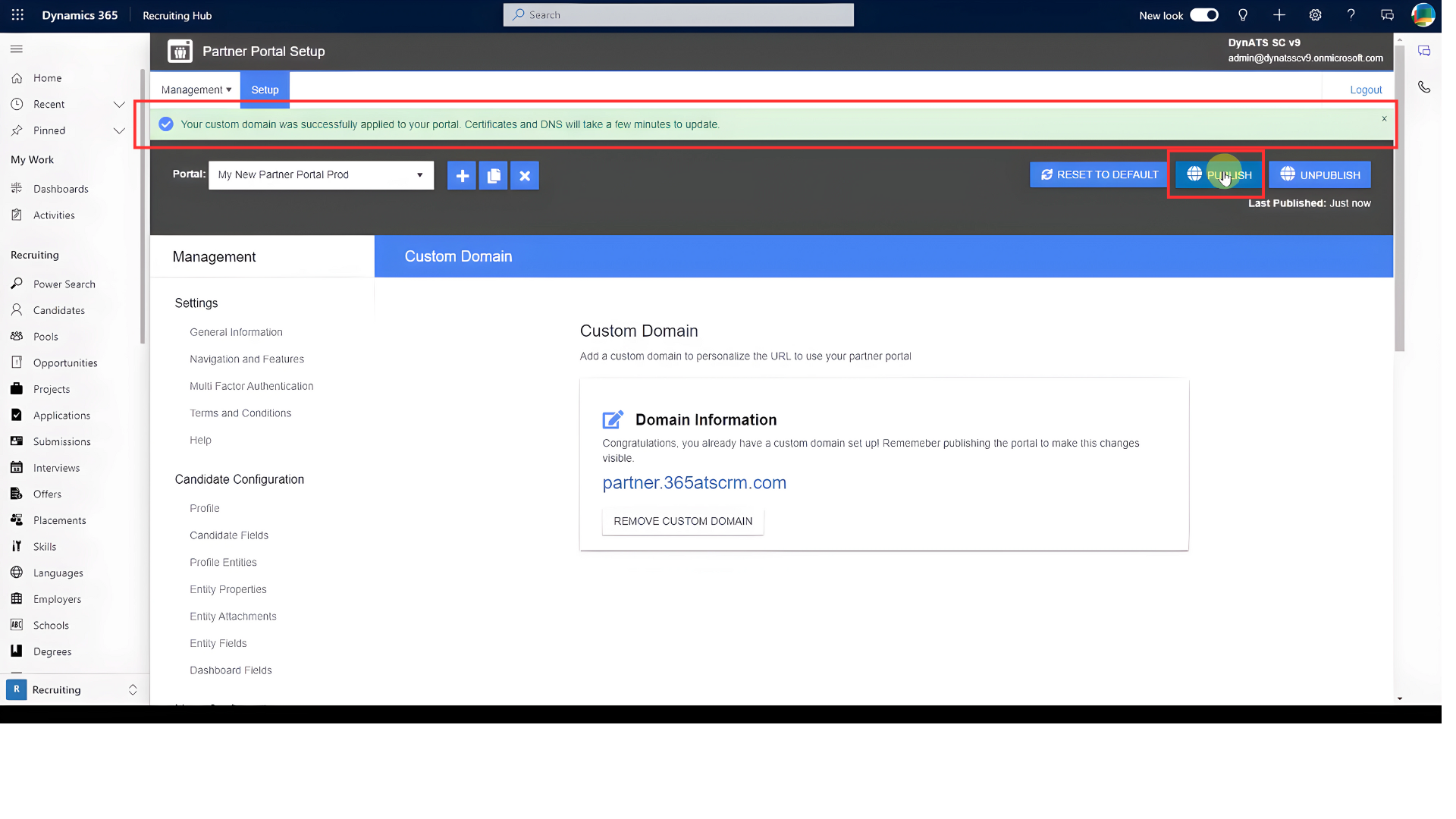The image size is (1456, 819).
Task: Open the phone dialer icon at right
Action: [1424, 87]
